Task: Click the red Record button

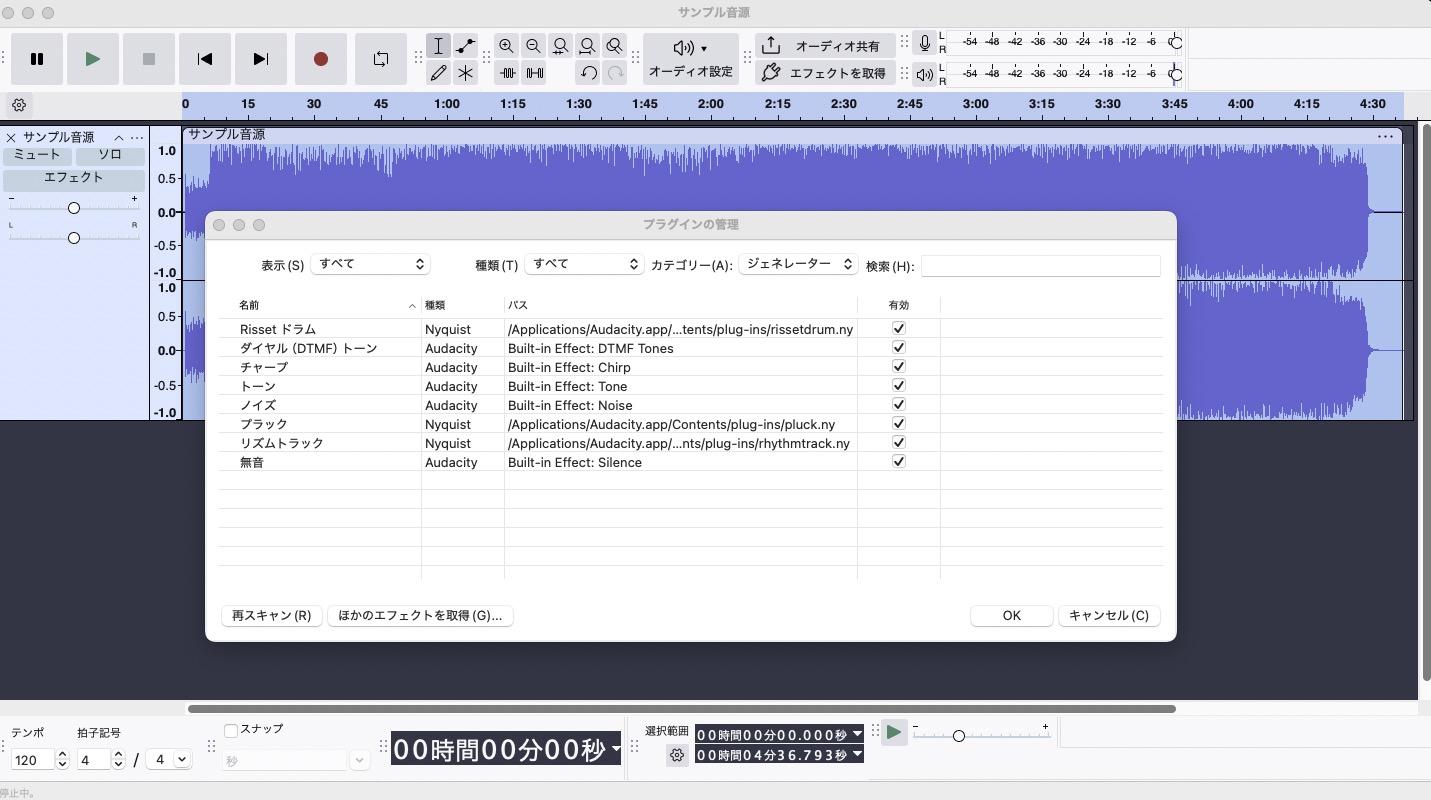Action: click(x=321, y=59)
